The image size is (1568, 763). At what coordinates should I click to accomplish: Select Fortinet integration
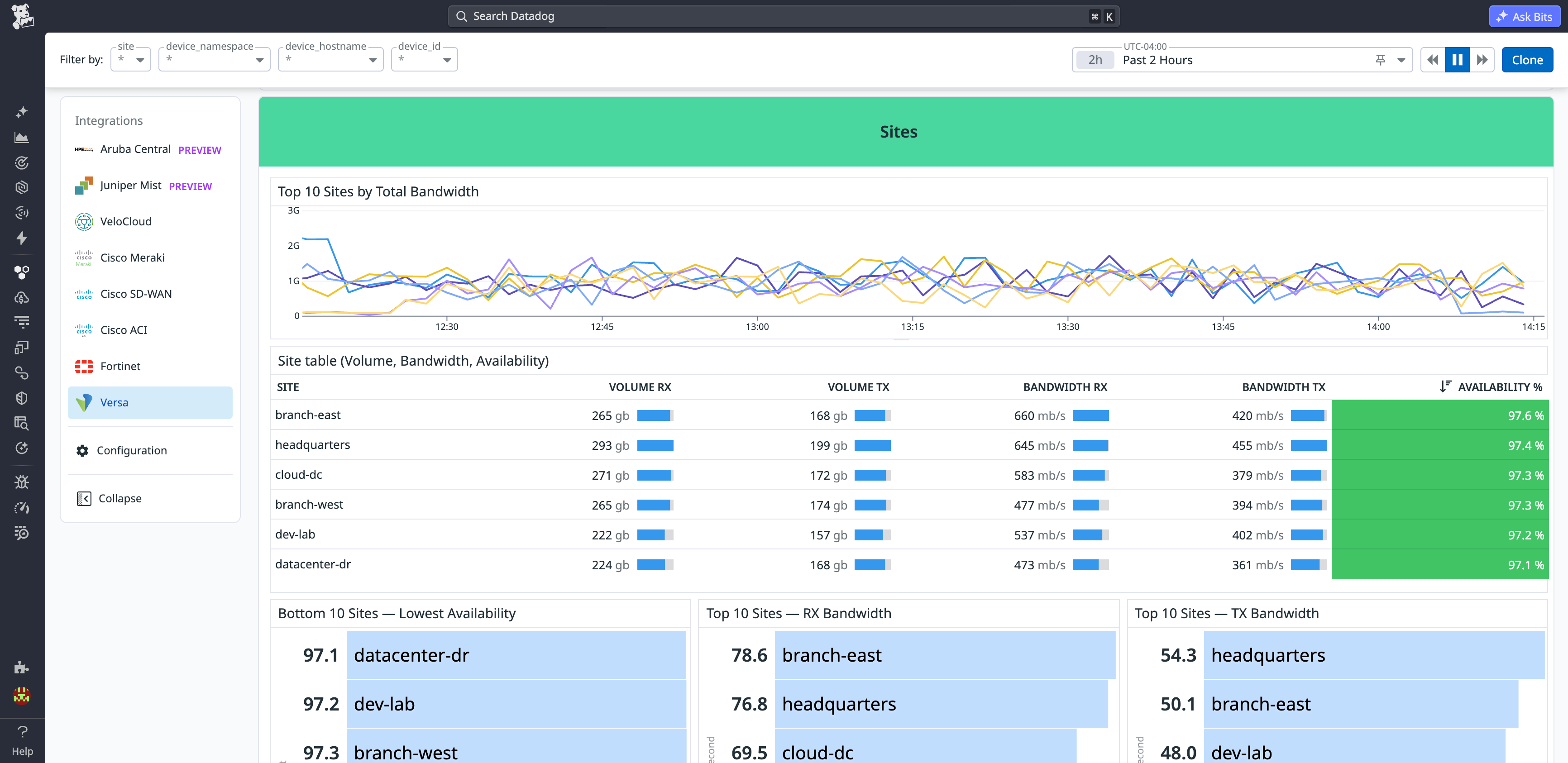150,366
